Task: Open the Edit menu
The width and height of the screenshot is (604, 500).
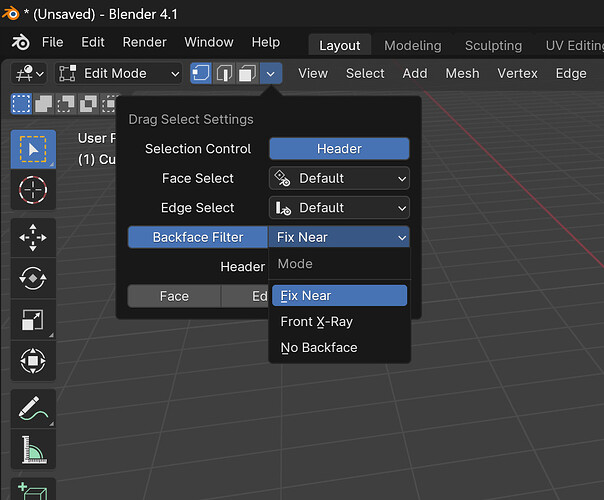Action: tap(93, 42)
